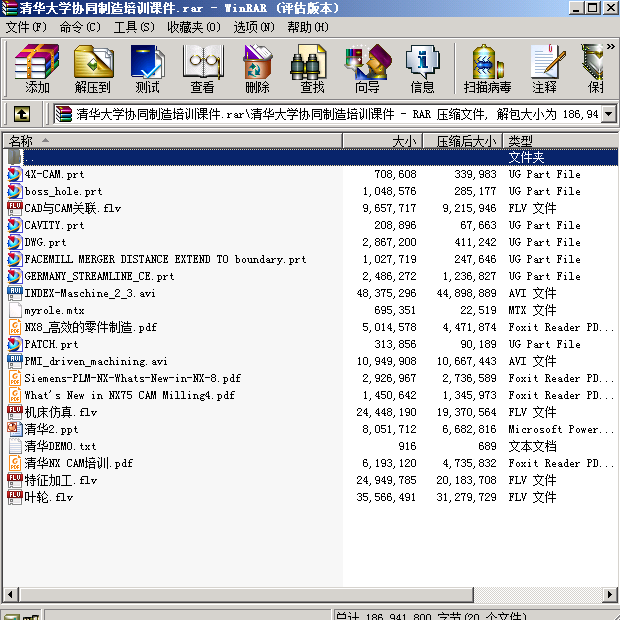Open the address path dropdown arrow
Screen dimensions: 620x620
click(x=609, y=114)
